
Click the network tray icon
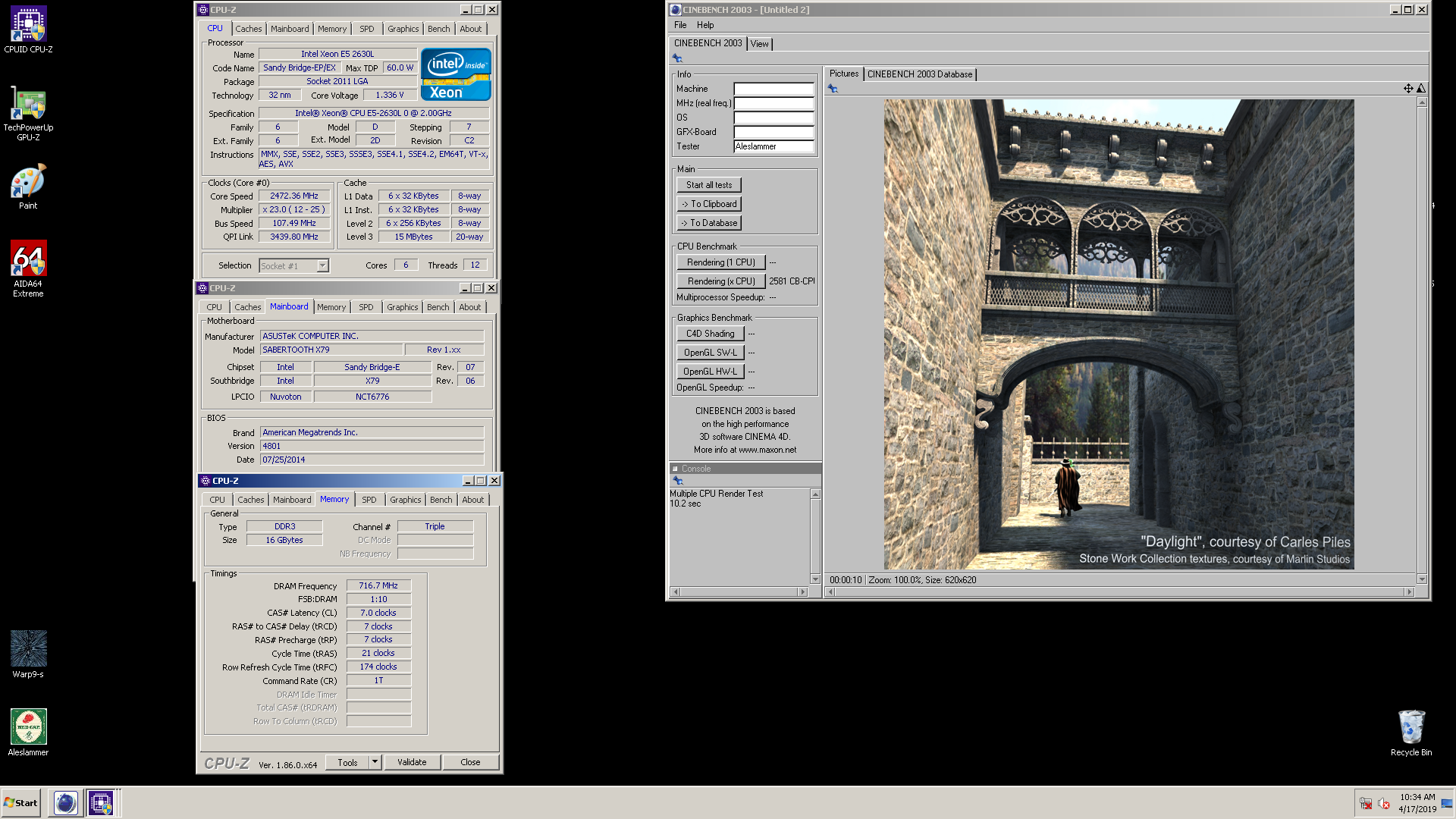point(1366,803)
